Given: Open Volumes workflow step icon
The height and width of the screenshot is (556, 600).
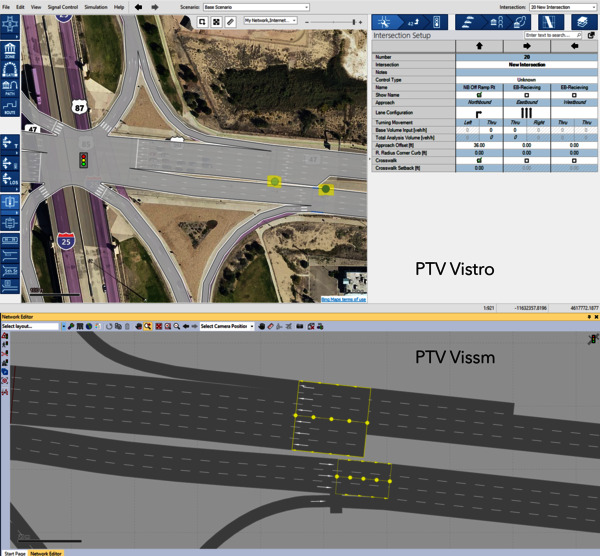Looking at the screenshot, I should click(x=413, y=22).
